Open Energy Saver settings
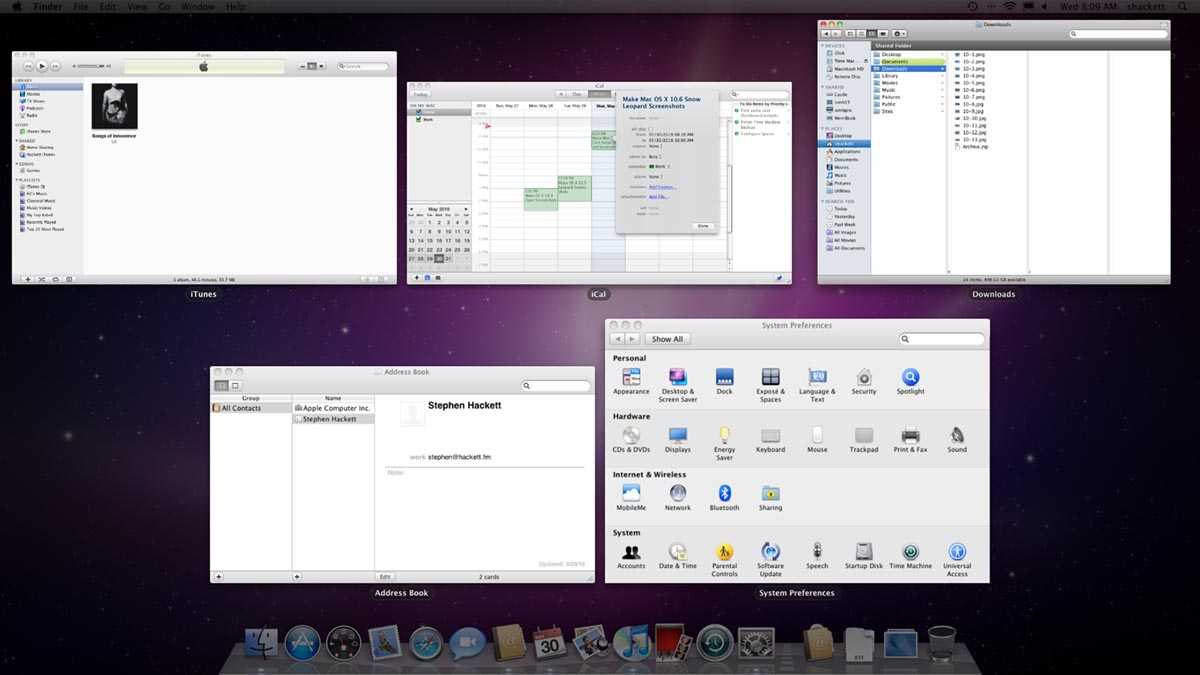 tap(724, 435)
